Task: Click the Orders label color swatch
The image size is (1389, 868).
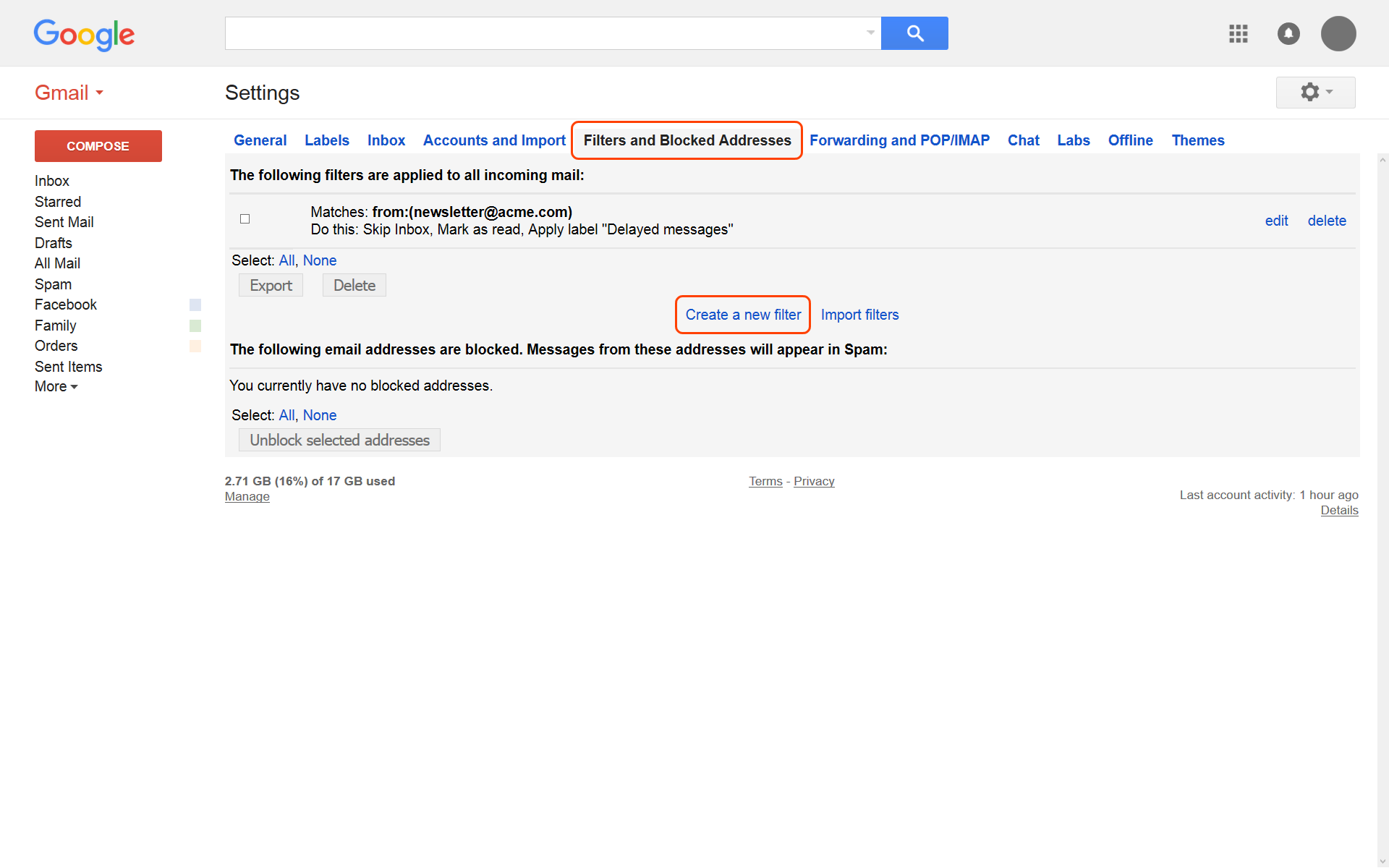Action: [x=195, y=346]
